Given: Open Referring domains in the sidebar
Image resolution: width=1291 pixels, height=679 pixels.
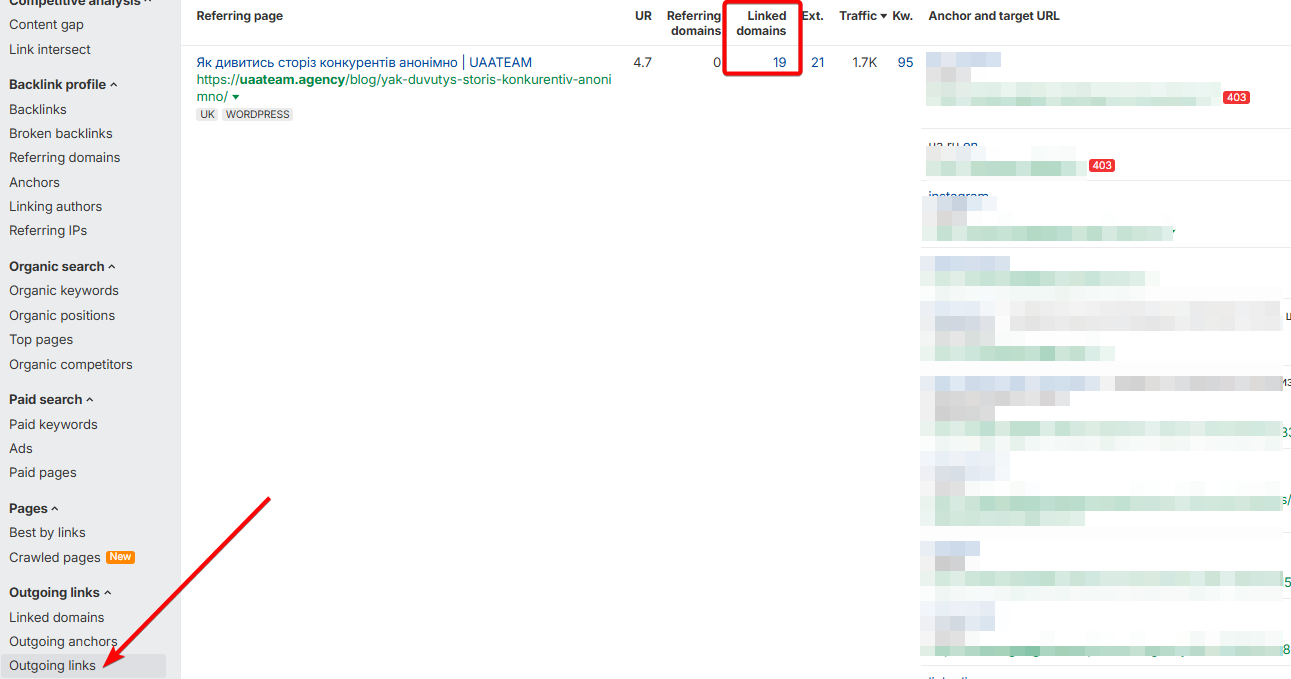Looking at the screenshot, I should tap(65, 158).
